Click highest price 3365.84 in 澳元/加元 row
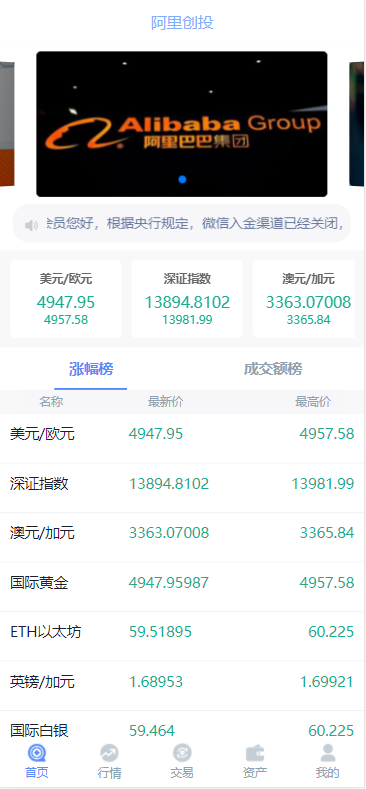Screen dimensions: 366x789 (x=327, y=533)
